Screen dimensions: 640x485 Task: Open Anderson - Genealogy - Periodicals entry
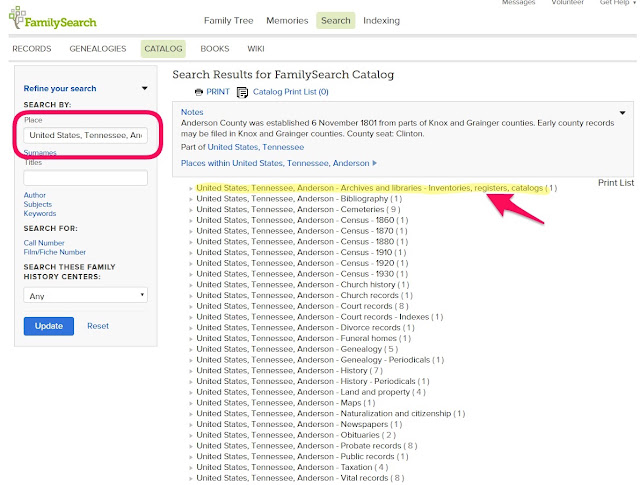coord(320,360)
